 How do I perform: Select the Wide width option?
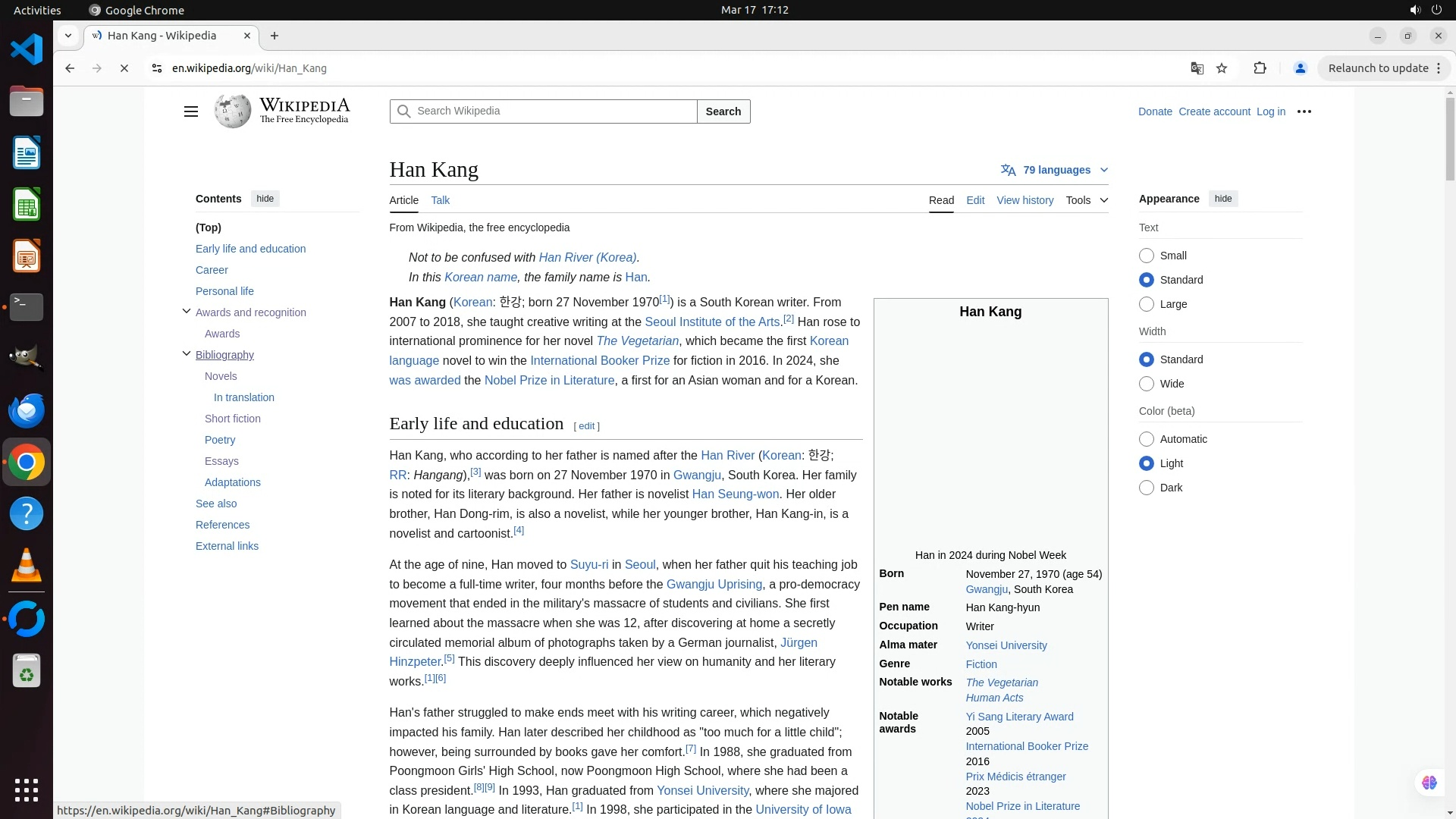[1147, 384]
